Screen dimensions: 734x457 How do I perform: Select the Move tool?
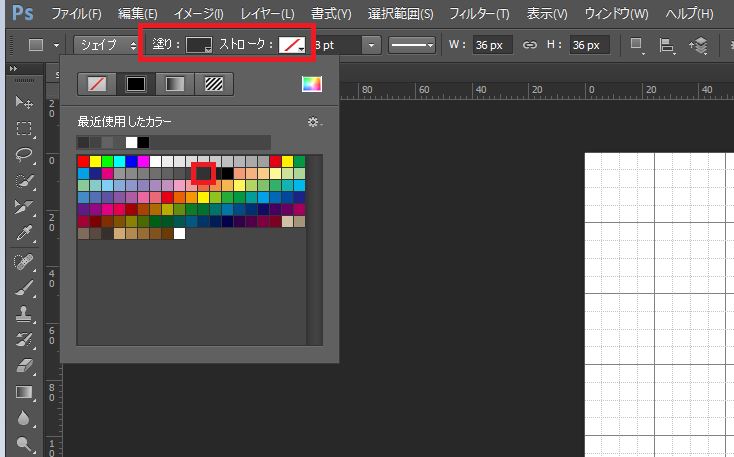pos(25,103)
